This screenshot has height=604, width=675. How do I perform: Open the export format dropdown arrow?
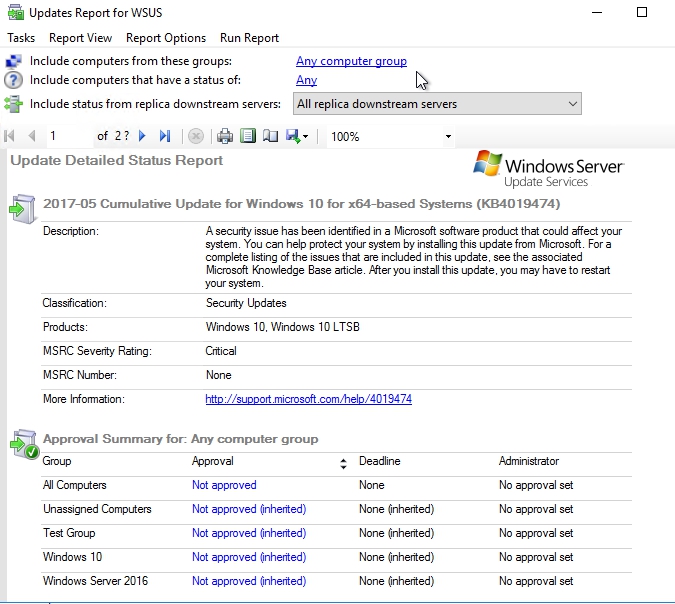[305, 137]
